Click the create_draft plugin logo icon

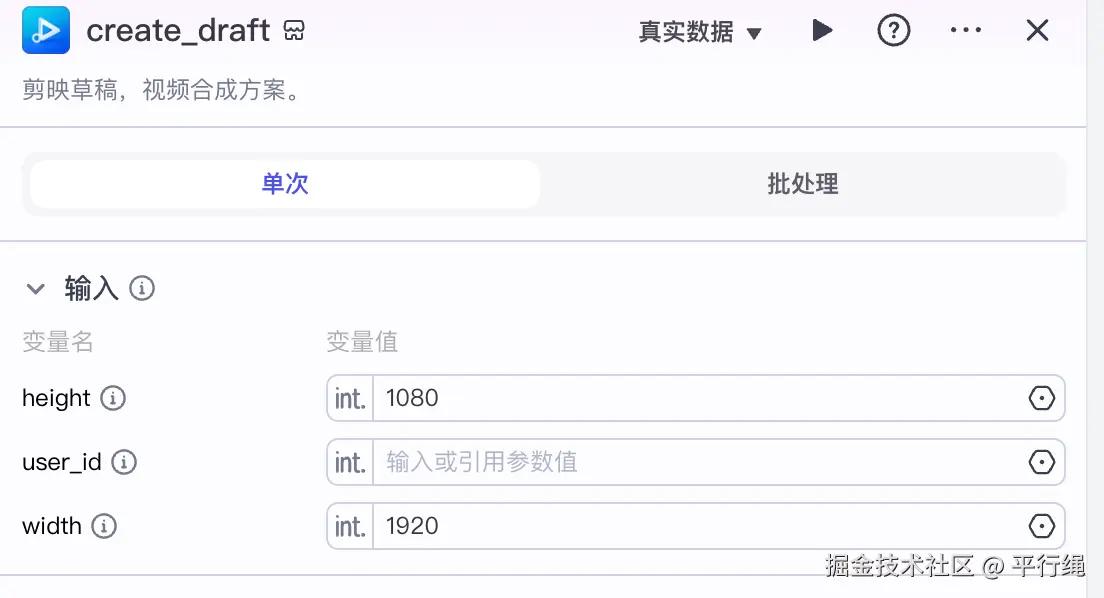46,30
